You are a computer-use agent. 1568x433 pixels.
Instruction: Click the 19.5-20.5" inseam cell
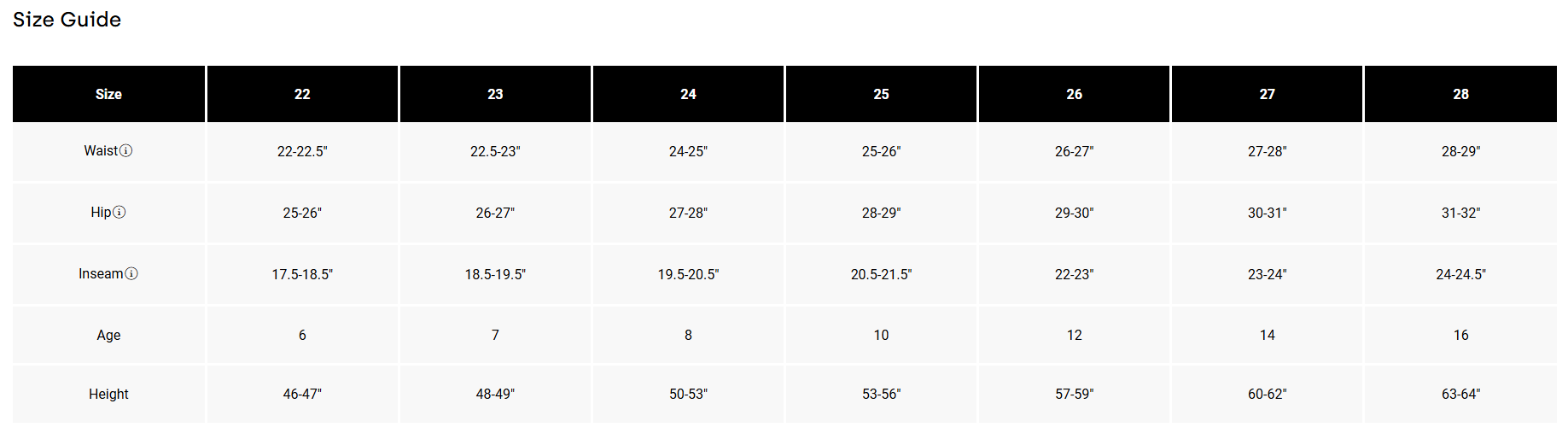point(688,274)
